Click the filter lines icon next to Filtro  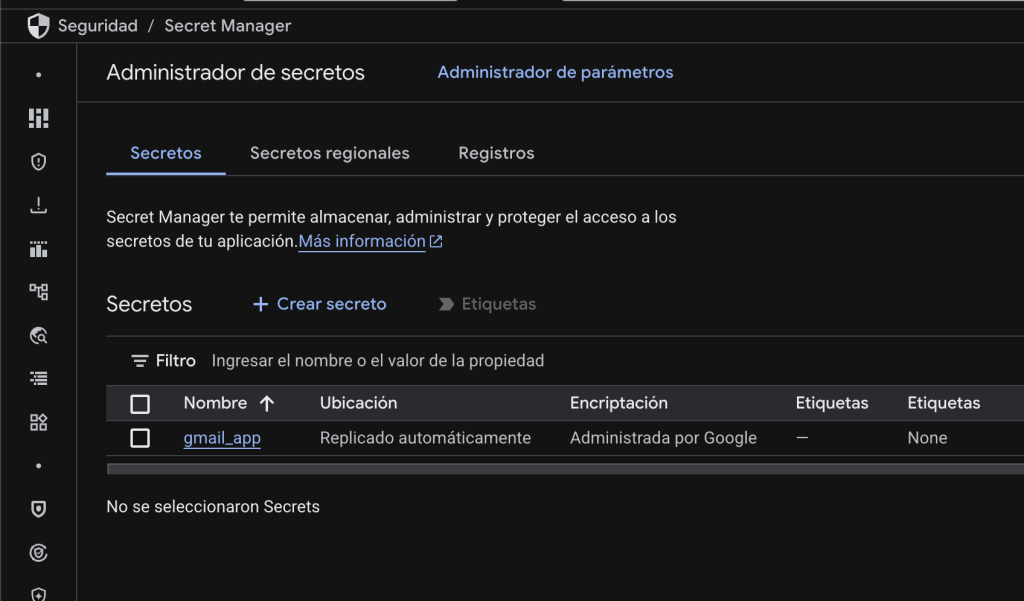pos(140,361)
